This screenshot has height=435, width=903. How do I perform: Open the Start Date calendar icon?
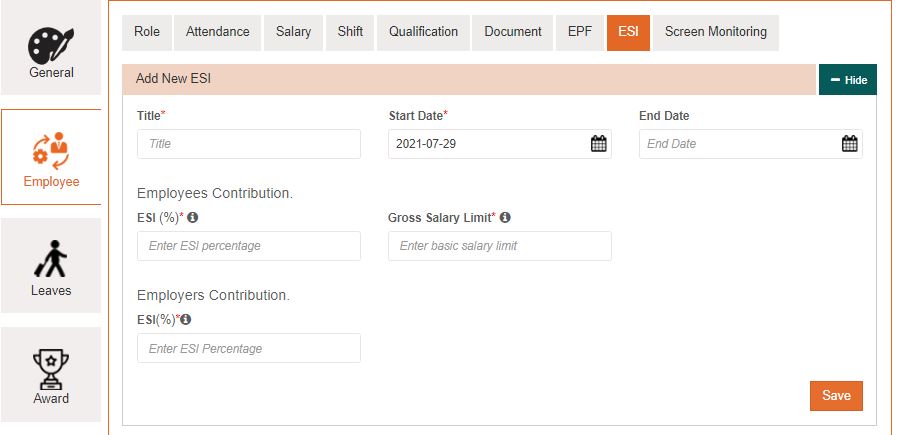[598, 144]
